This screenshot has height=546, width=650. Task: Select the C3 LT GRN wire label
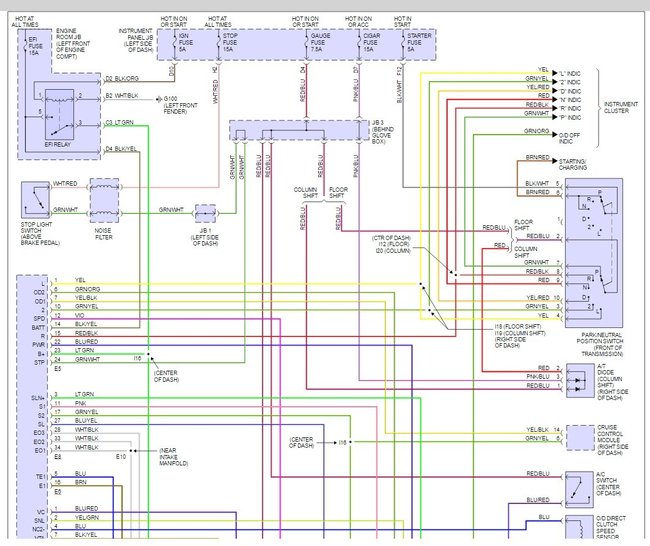coord(119,122)
